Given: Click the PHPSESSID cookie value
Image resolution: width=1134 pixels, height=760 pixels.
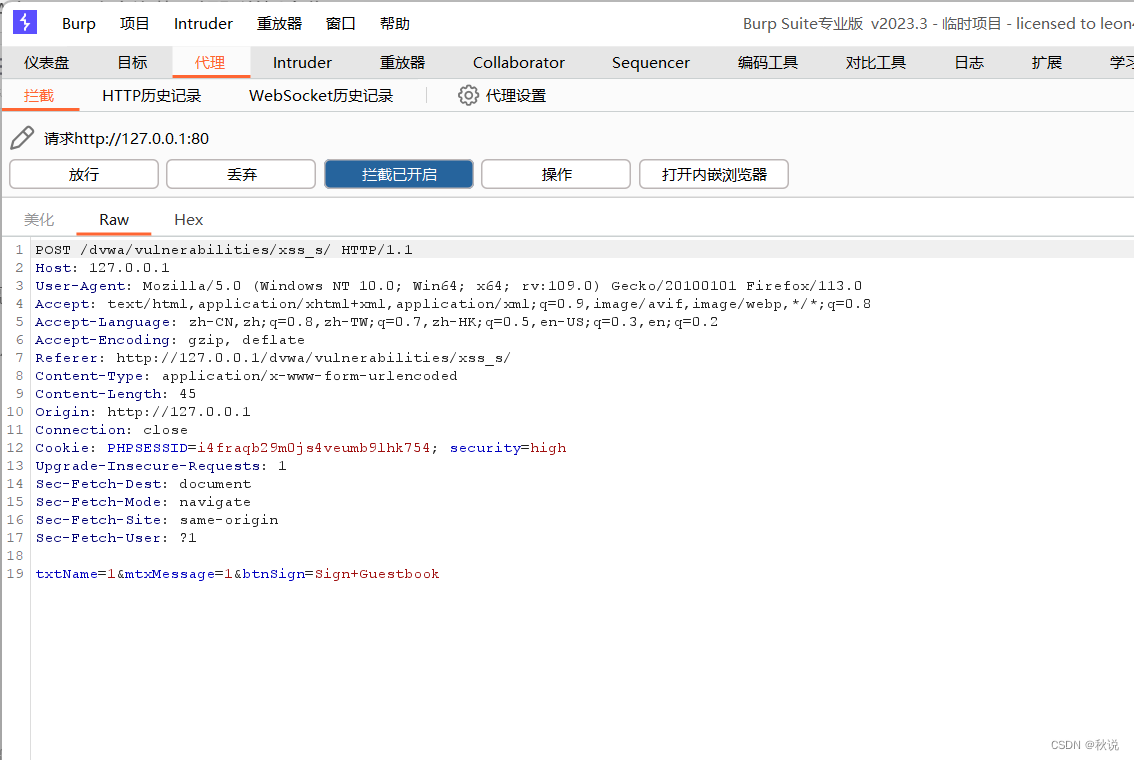Looking at the screenshot, I should pyautogui.click(x=313, y=448).
